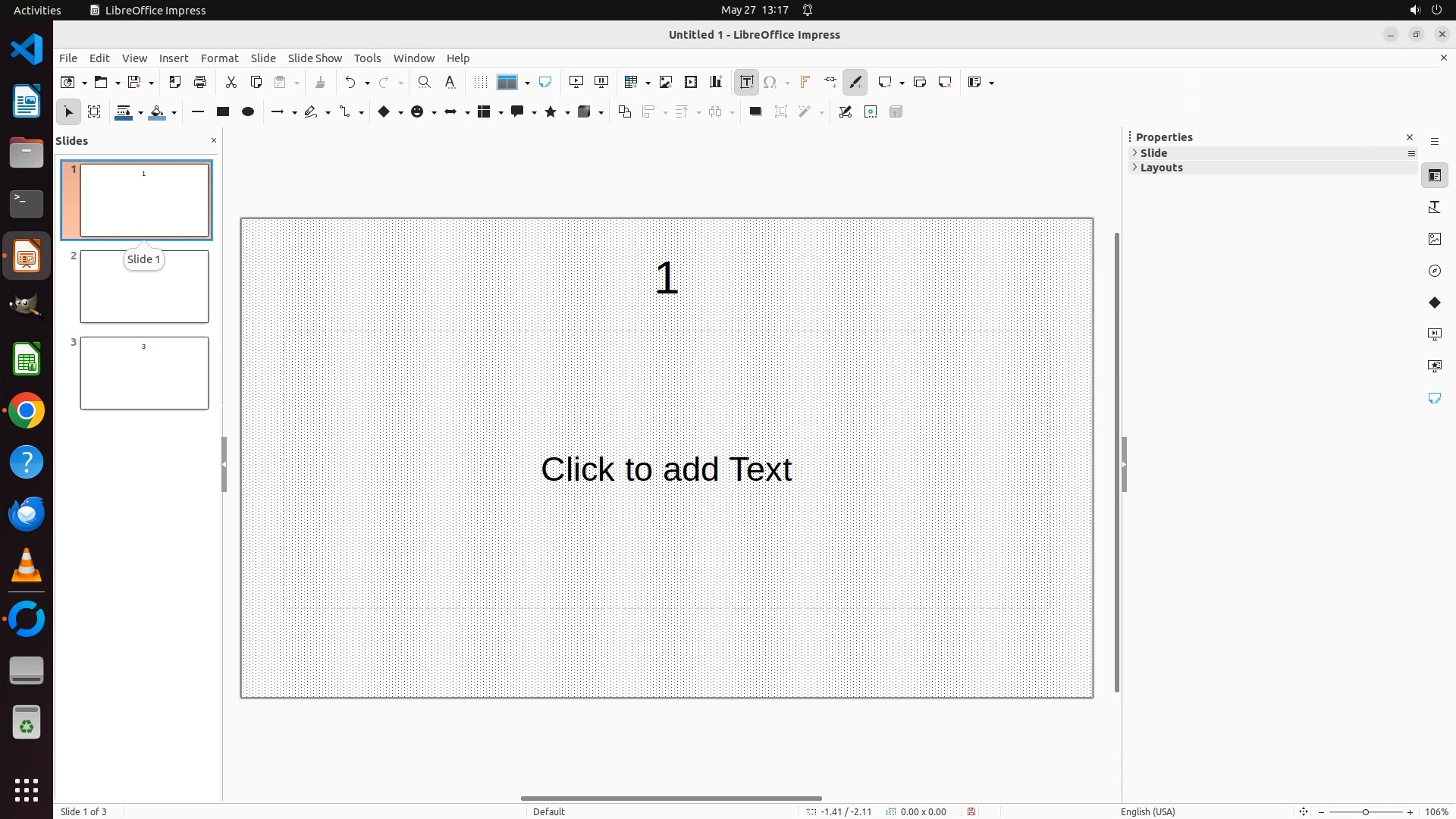Start presentation from first slide icon
1456x819 pixels.
576,82
